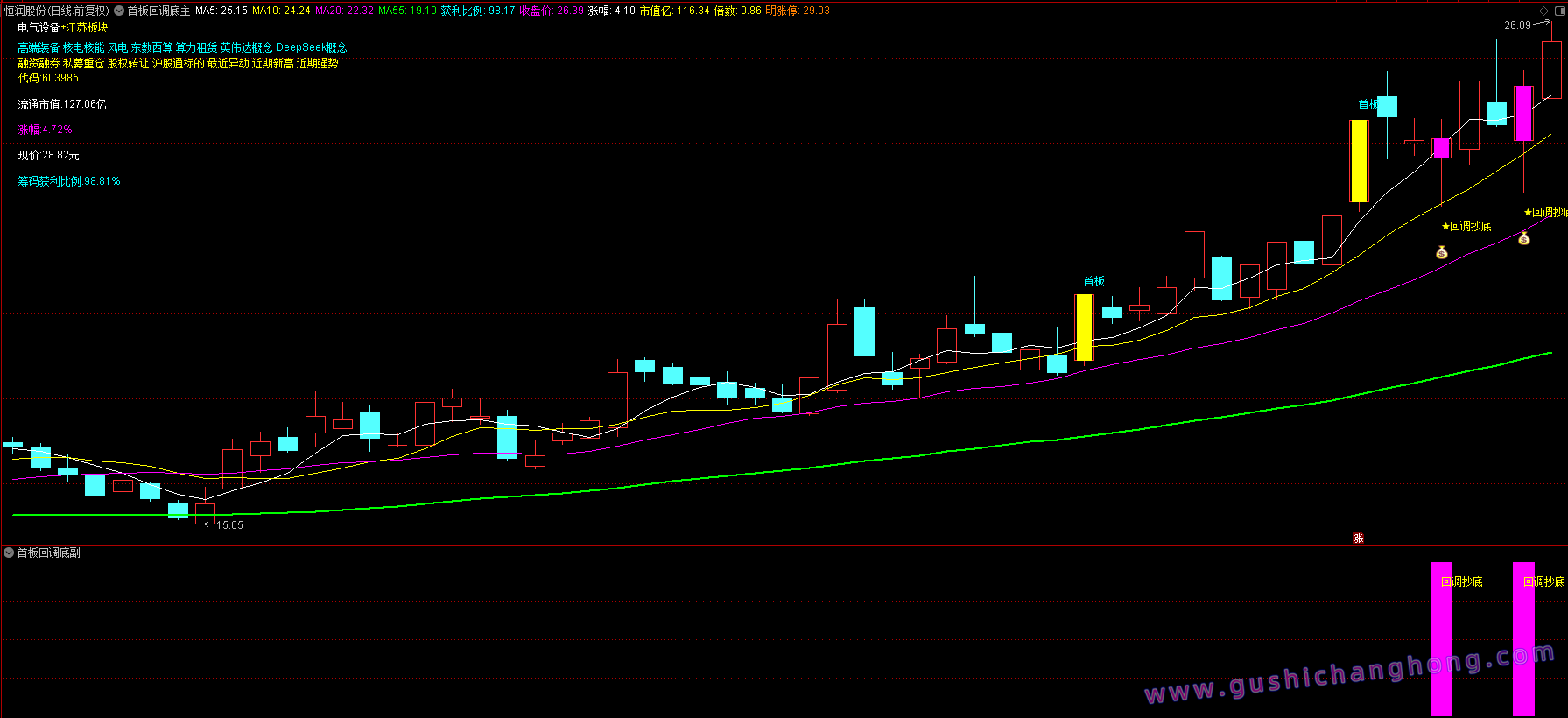Open the 首板回调底主 indicator dropdown

point(119,11)
